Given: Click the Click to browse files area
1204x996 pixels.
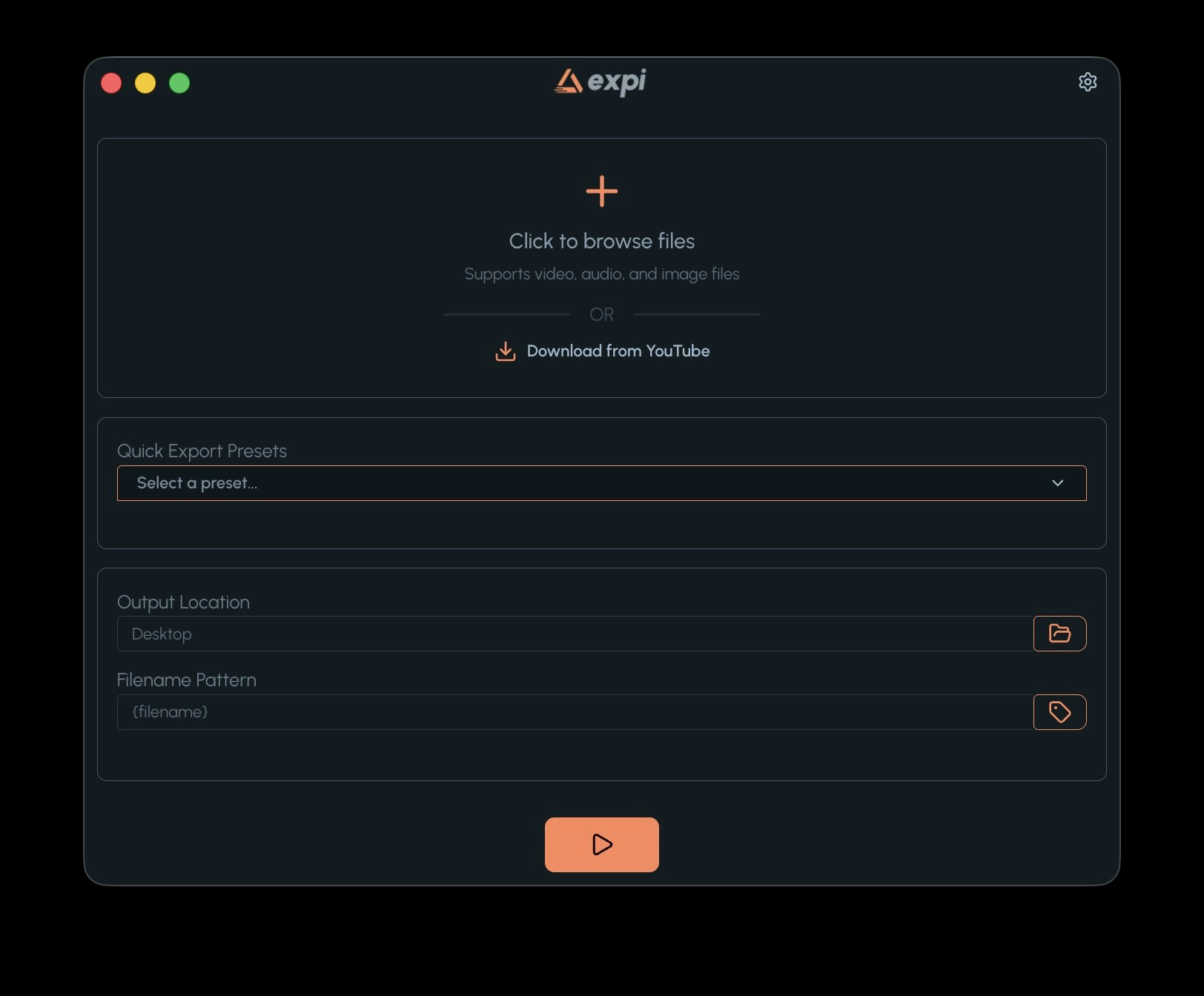Looking at the screenshot, I should 601,241.
